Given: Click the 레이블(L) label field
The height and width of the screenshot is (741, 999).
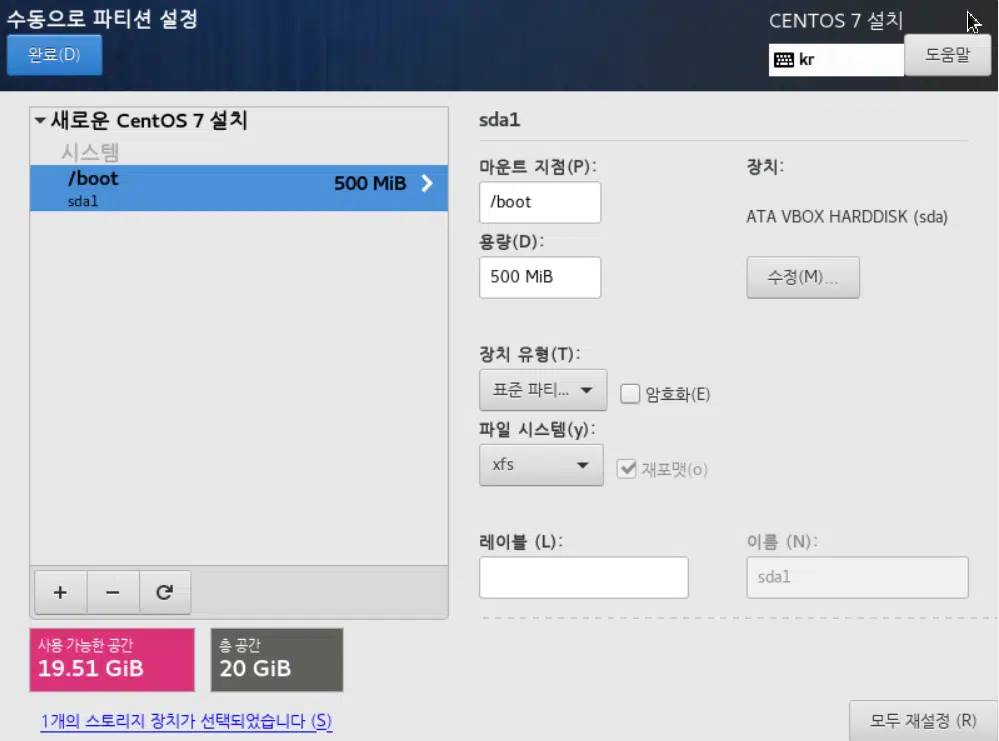Looking at the screenshot, I should point(583,577).
